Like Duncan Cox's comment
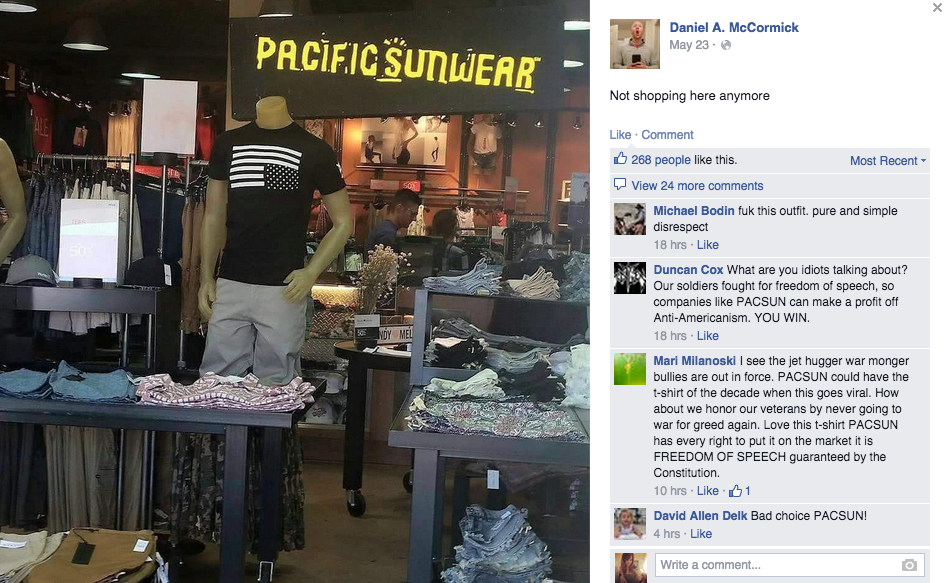 pos(707,336)
